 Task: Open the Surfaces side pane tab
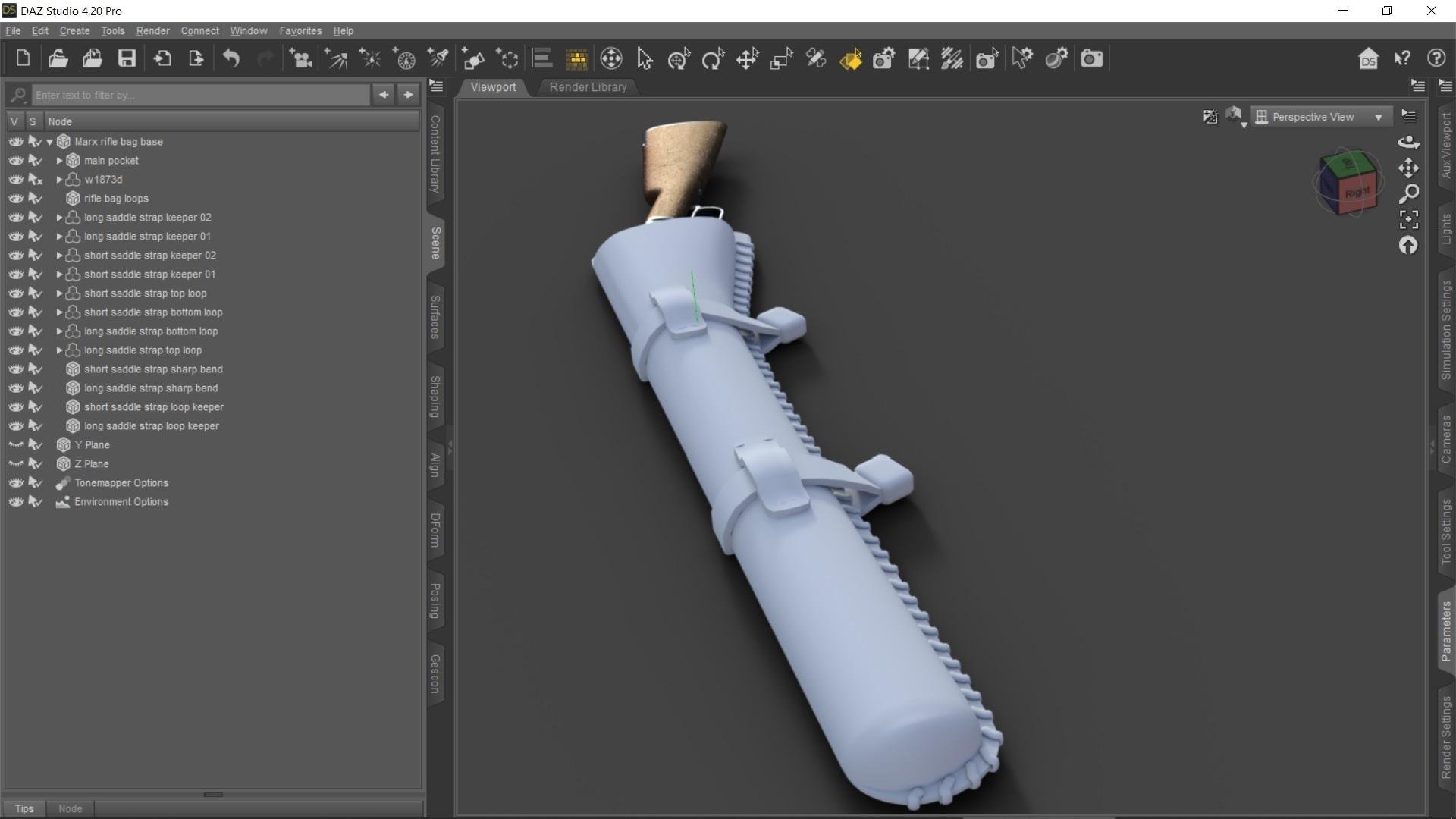[435, 317]
